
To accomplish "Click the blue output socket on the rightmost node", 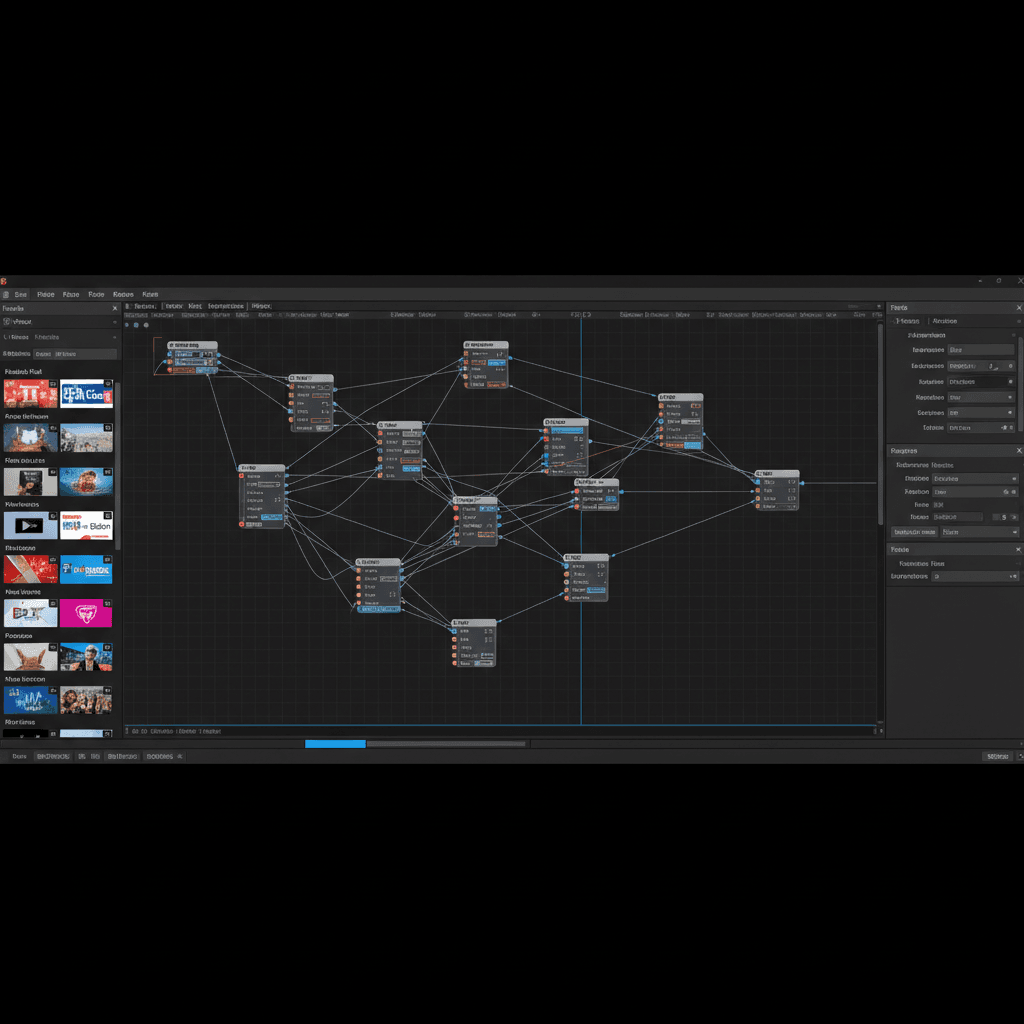I will [x=803, y=483].
